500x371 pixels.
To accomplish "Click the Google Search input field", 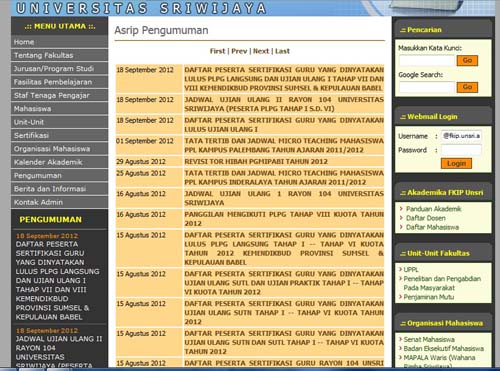I will (427, 87).
